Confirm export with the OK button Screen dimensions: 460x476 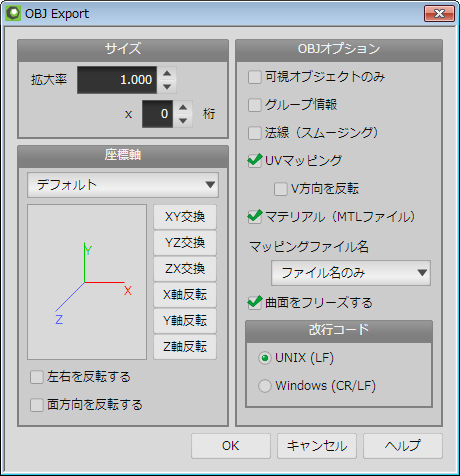pyautogui.click(x=231, y=446)
